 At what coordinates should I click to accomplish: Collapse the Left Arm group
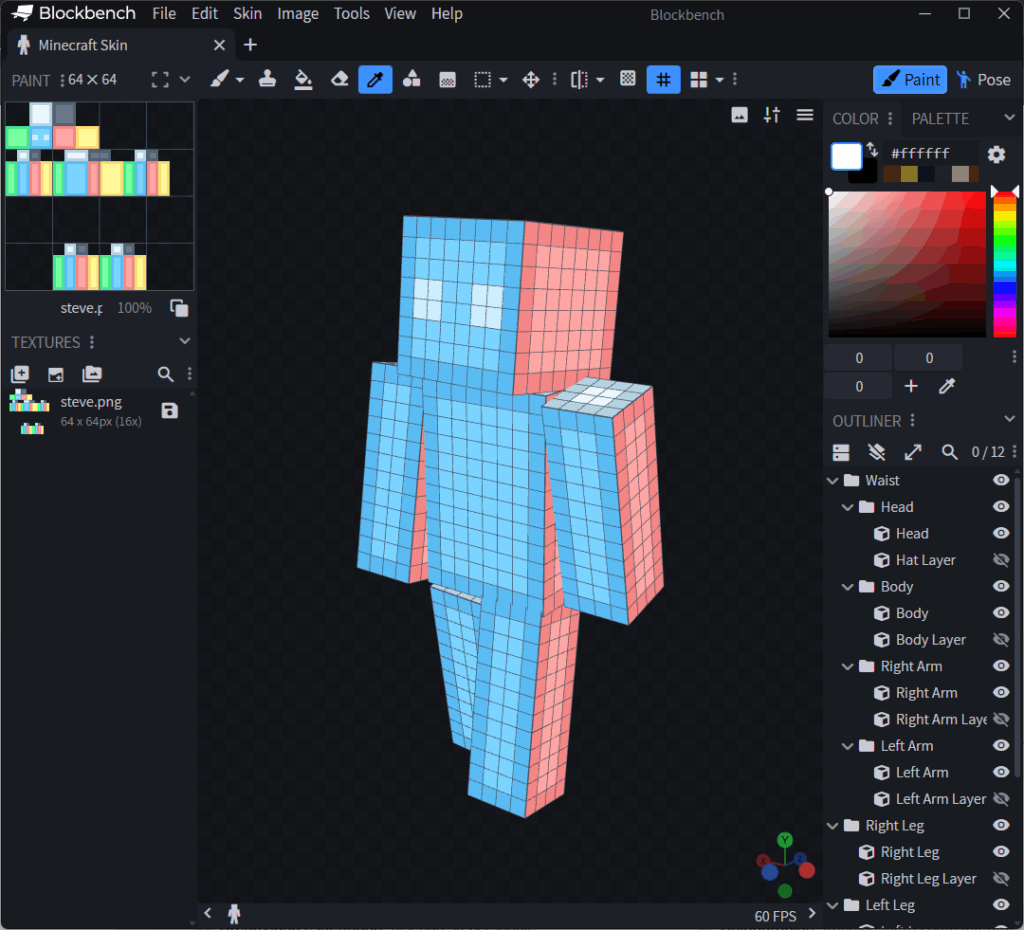[x=847, y=746]
